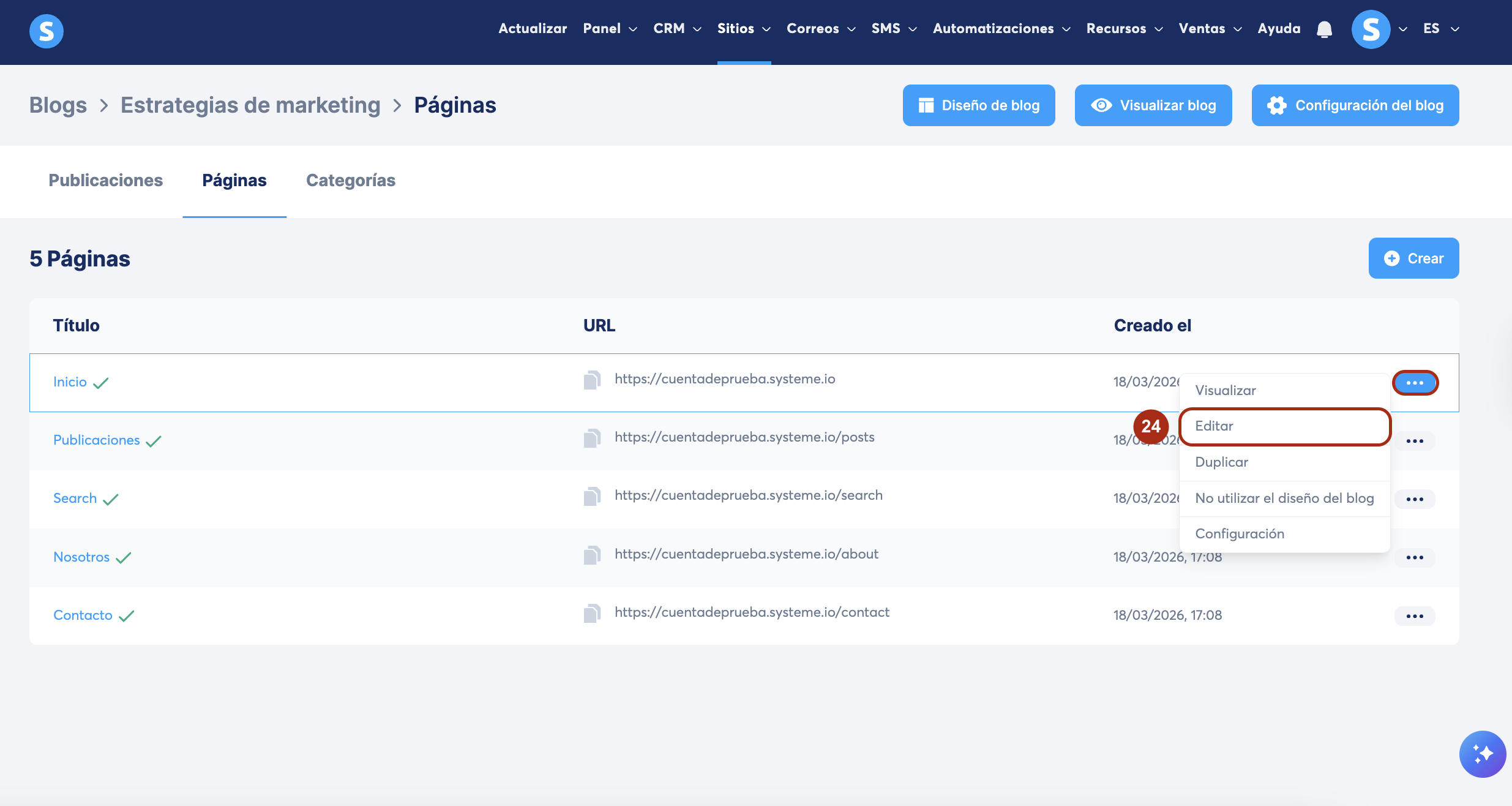
Task: Select No utilizar el diseño del blog
Action: pos(1284,499)
